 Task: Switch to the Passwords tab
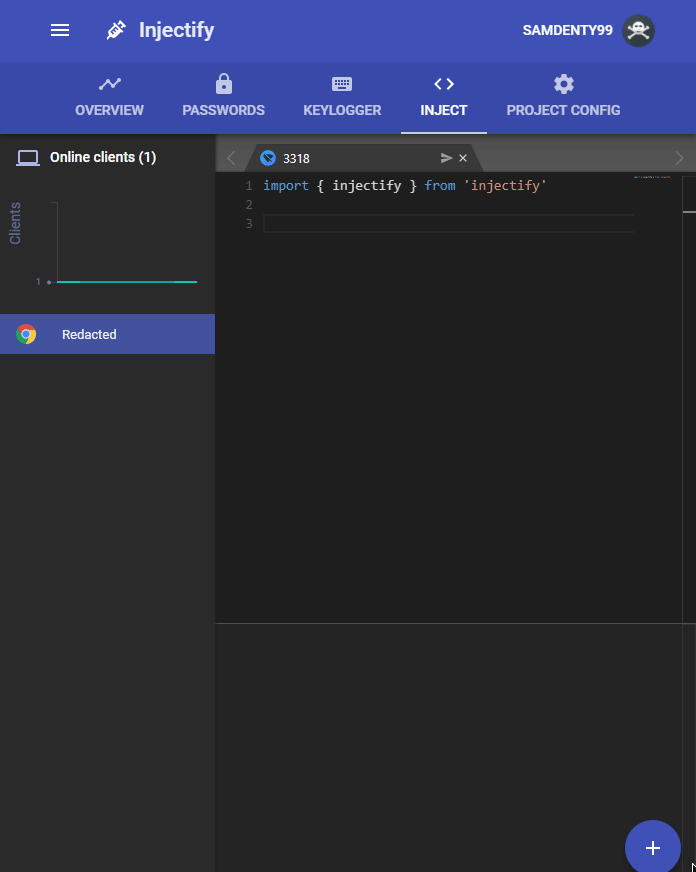tap(223, 97)
